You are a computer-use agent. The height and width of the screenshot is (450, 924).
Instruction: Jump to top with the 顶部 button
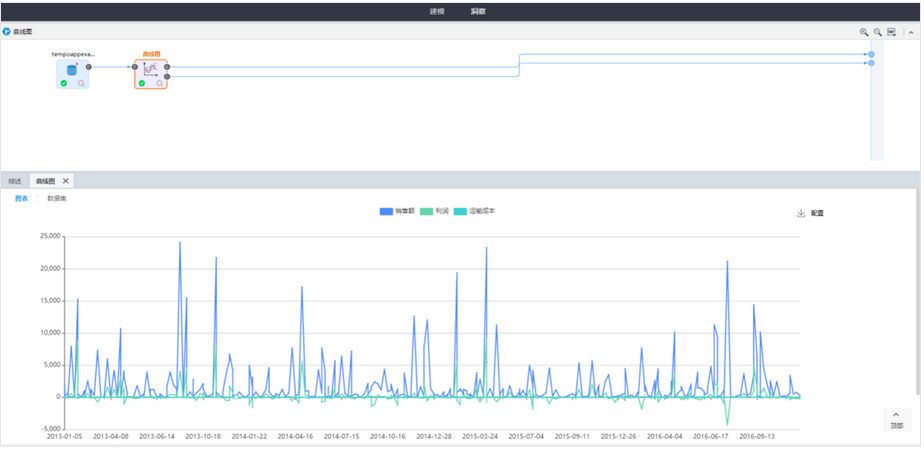pos(896,420)
